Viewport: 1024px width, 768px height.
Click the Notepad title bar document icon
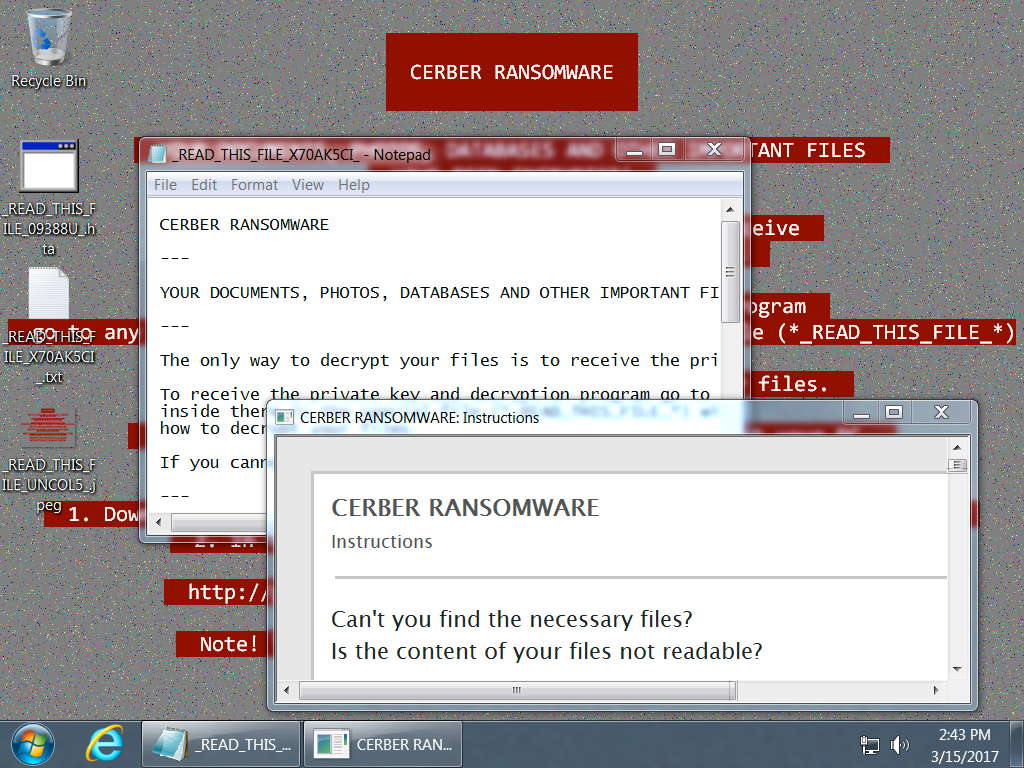click(157, 154)
